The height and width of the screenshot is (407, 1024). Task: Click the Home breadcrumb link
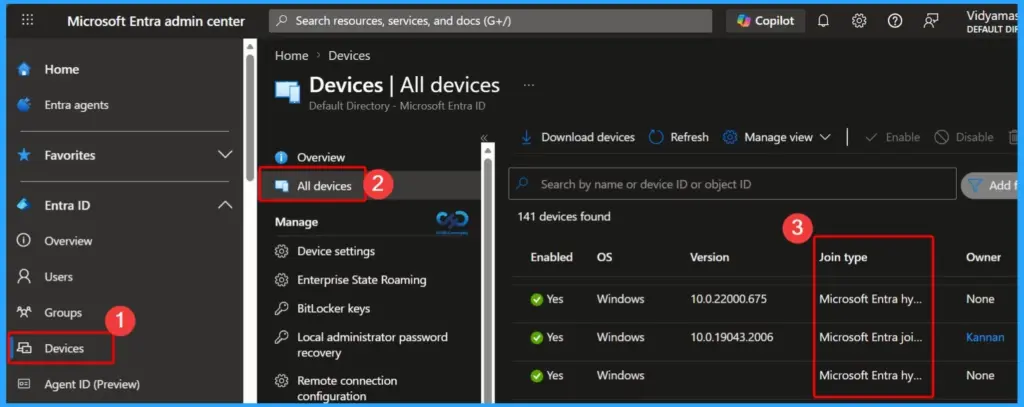coord(291,56)
